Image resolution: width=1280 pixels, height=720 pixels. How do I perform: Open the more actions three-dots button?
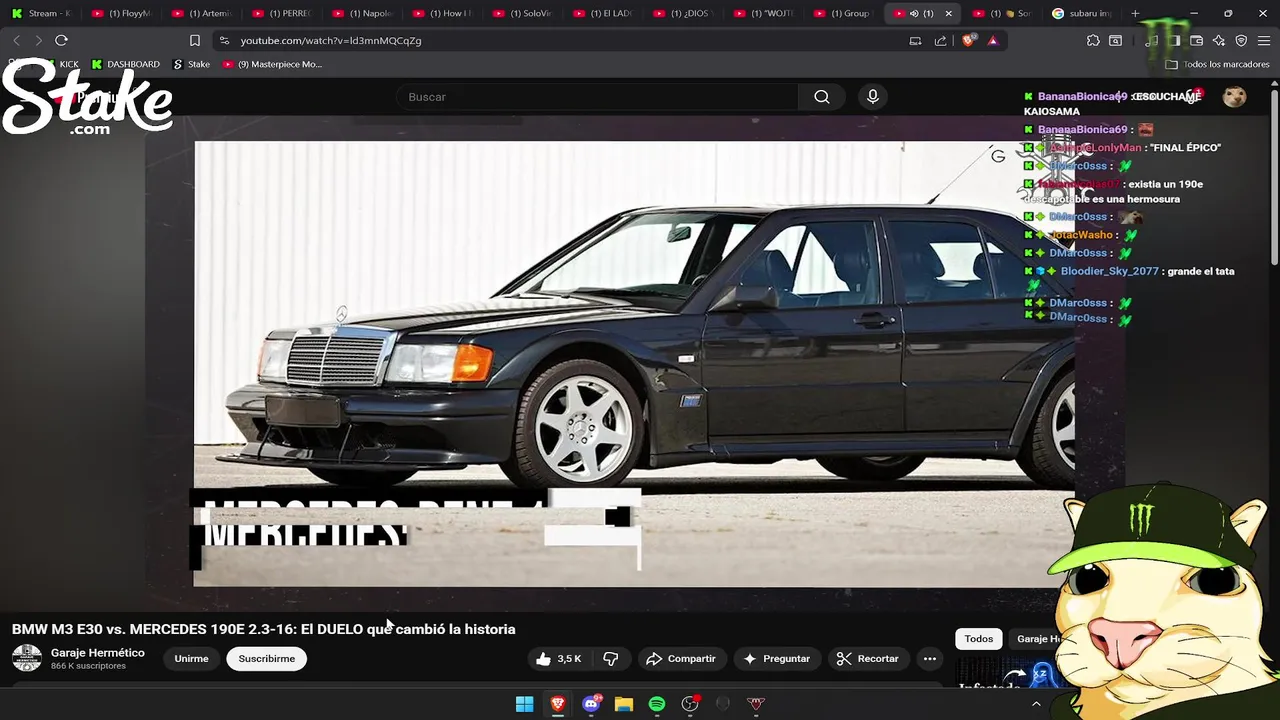pyautogui.click(x=929, y=658)
